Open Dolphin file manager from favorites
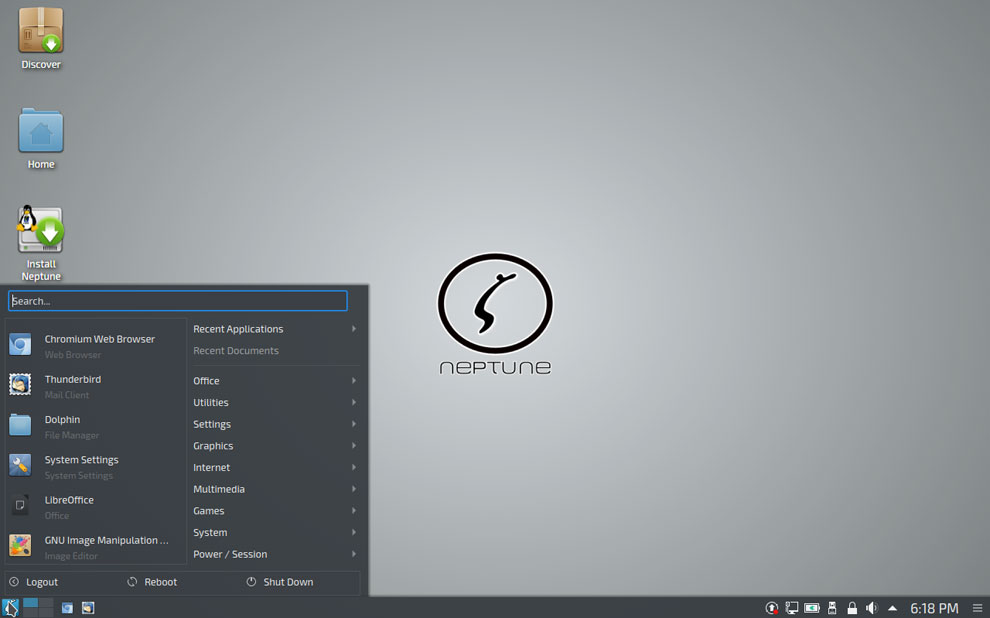990x618 pixels. coord(95,427)
